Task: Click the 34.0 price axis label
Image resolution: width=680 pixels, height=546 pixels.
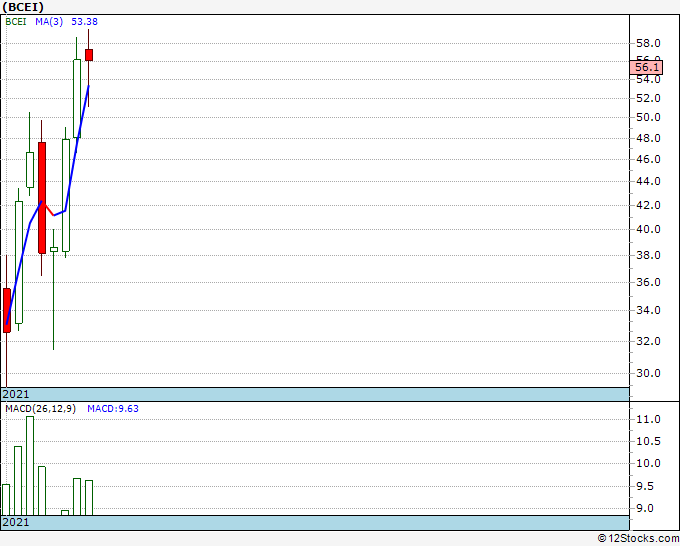Action: [648, 310]
